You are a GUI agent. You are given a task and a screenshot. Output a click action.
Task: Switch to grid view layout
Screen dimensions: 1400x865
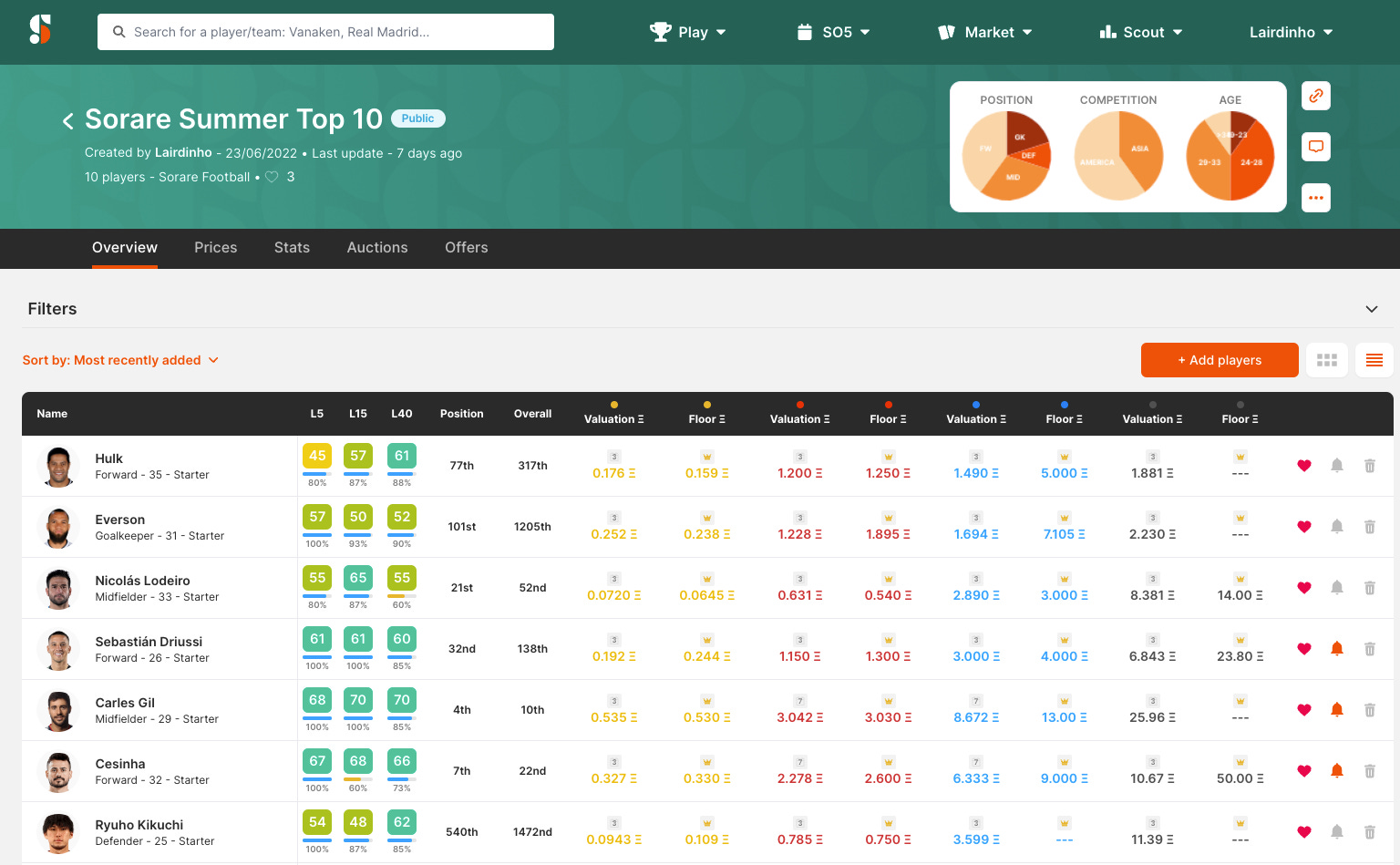pos(1327,360)
